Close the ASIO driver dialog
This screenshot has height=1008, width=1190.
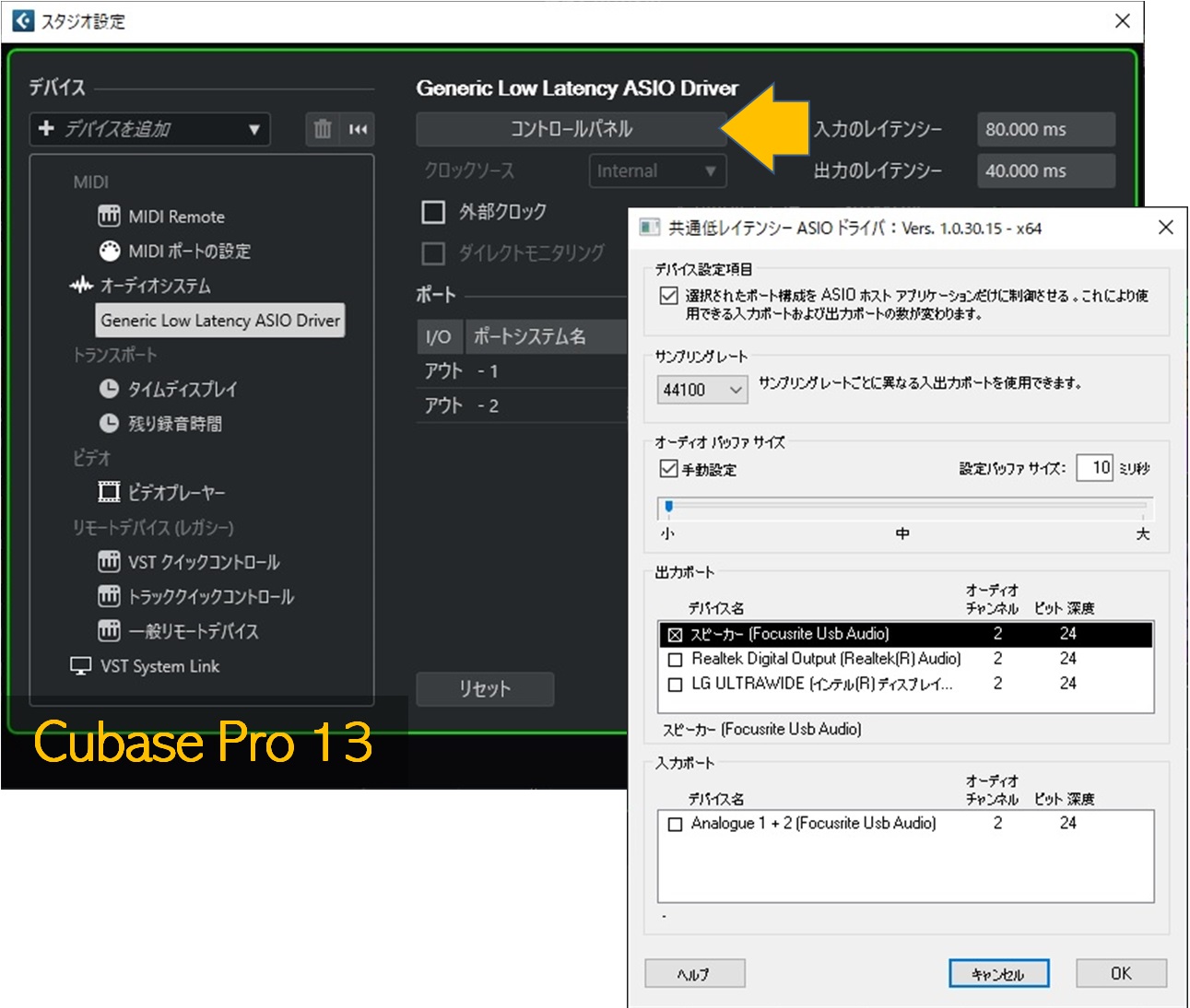1165,228
